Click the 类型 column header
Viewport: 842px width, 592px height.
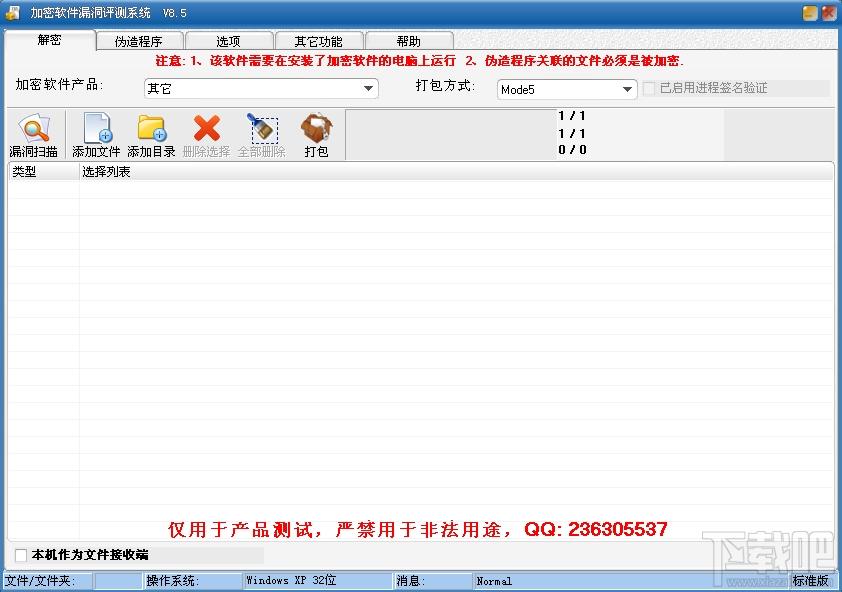pos(43,172)
